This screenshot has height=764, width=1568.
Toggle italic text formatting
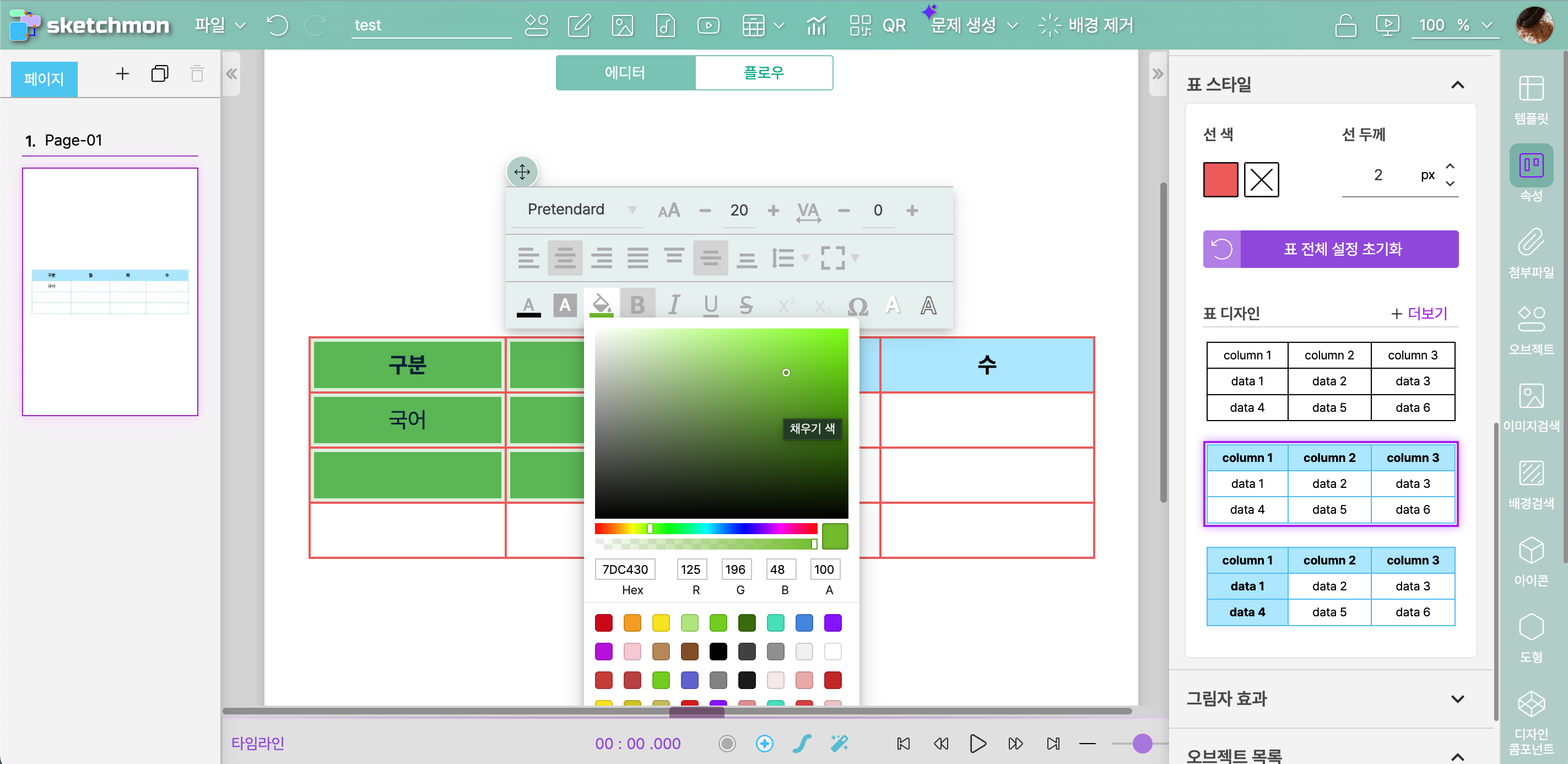[x=674, y=304]
